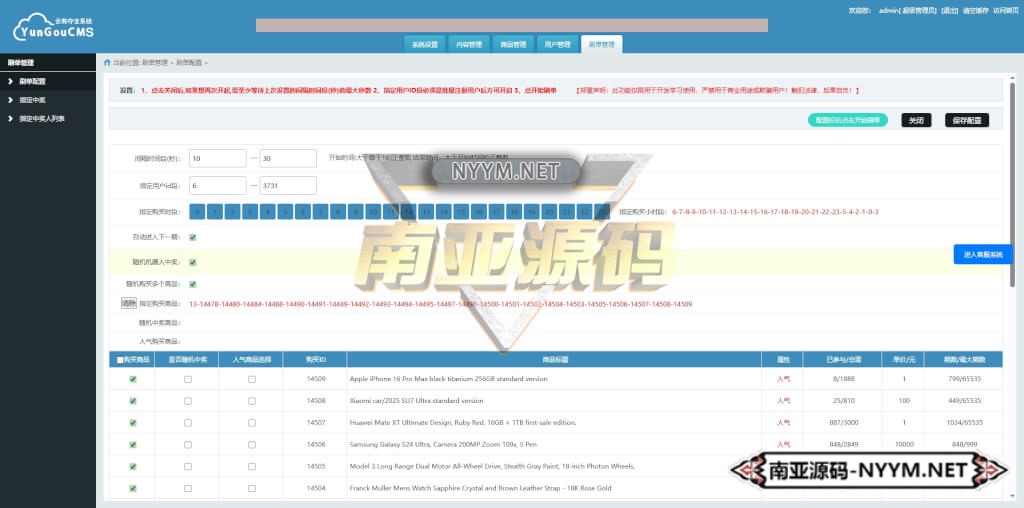Image resolution: width=1024 pixels, height=508 pixels.
Task: Select hour 10 in the purchase period row
Action: (372, 212)
